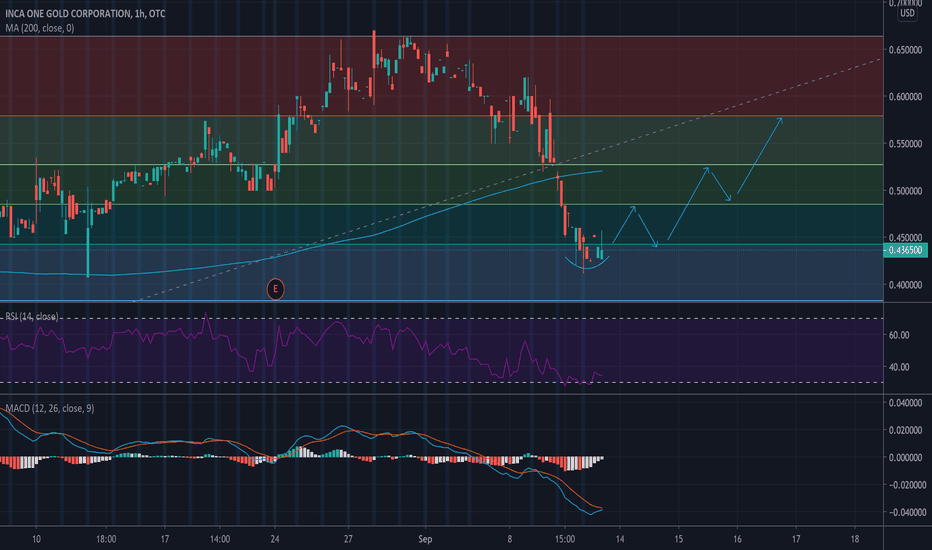This screenshot has height=550, width=932.
Task: Click the '10' date label on time axis
Action: pyautogui.click(x=36, y=539)
